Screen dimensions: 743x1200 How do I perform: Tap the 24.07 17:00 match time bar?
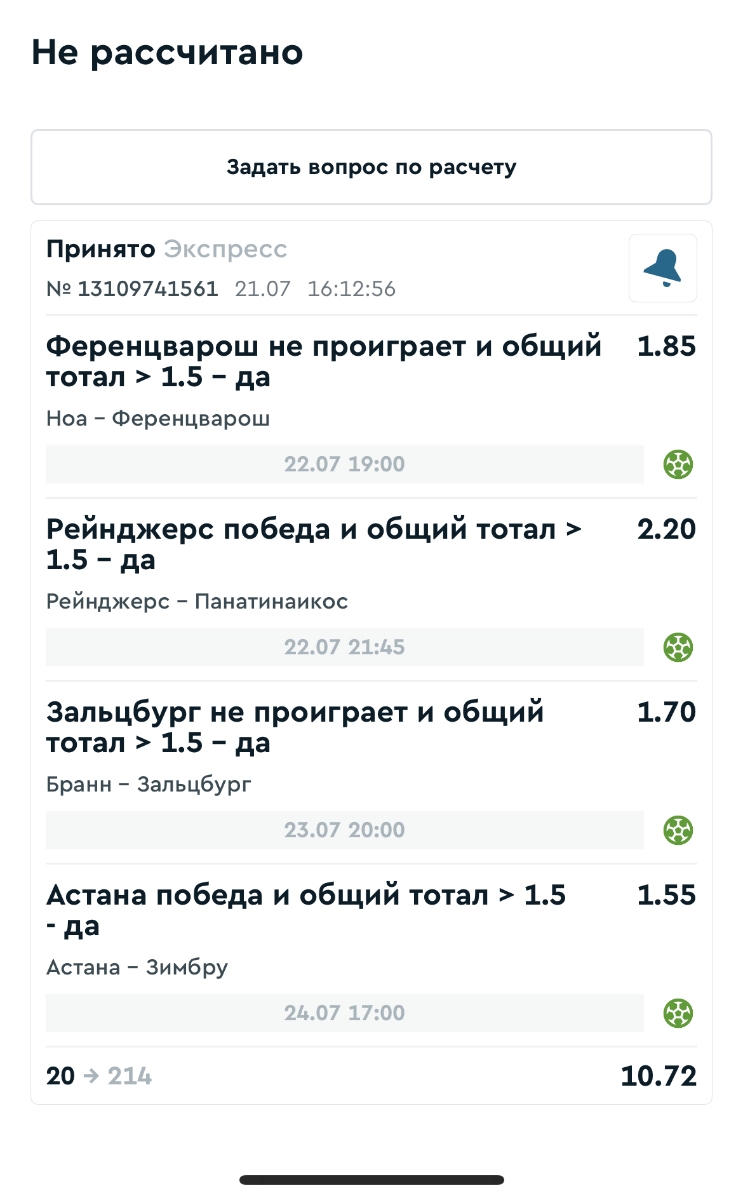click(x=344, y=1013)
